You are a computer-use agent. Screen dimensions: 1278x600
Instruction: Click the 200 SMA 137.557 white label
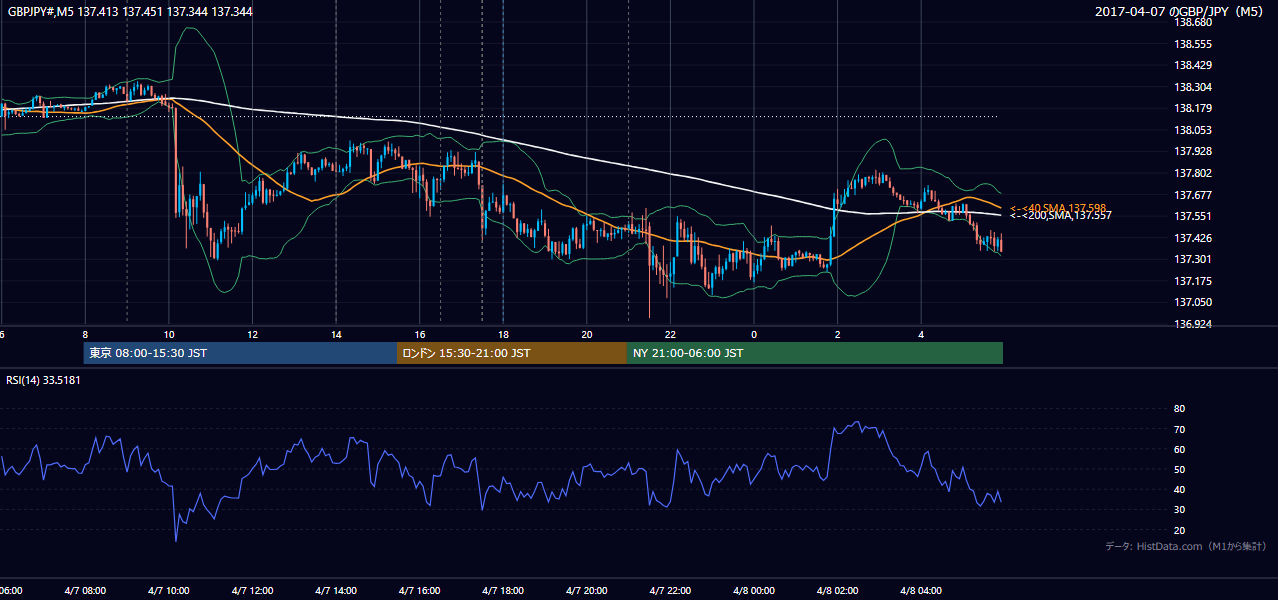pos(1060,216)
